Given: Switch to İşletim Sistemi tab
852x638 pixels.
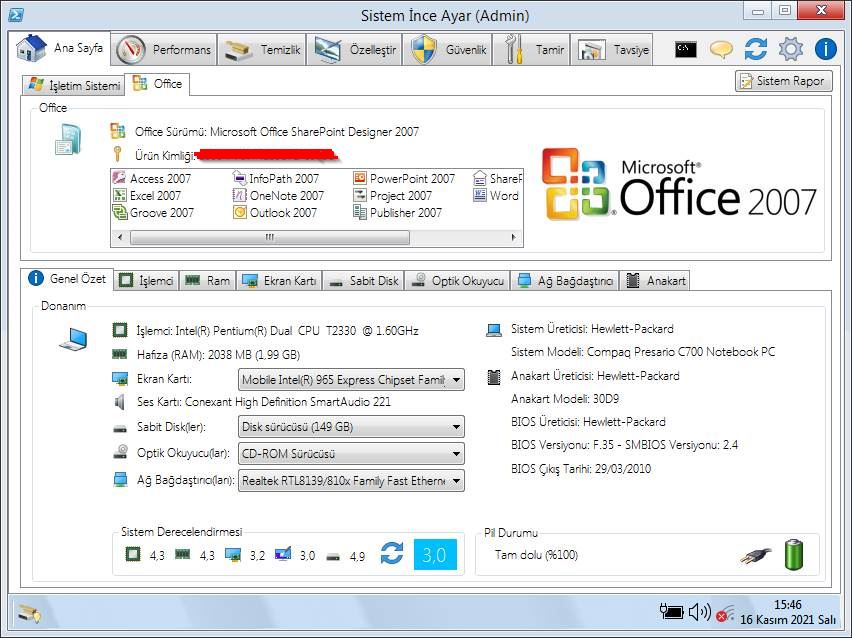Looking at the screenshot, I should [x=74, y=85].
